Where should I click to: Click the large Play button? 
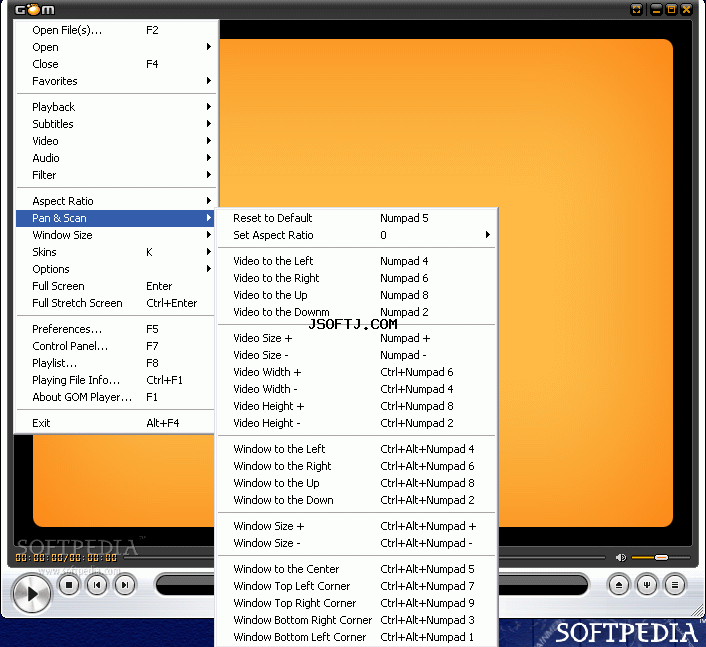[32, 594]
